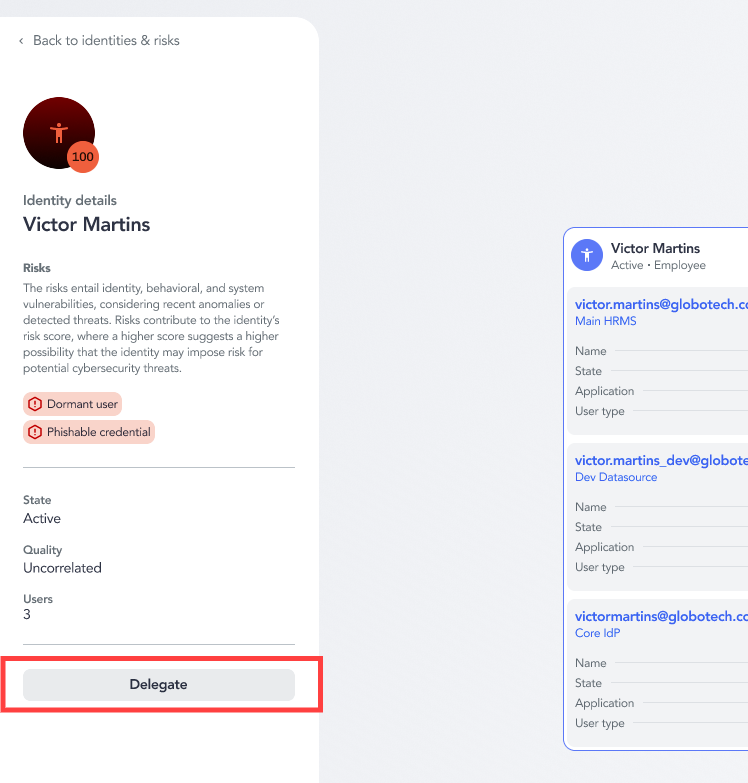Click the Phishable credential risk tag
The width and height of the screenshot is (748, 783).
(89, 432)
